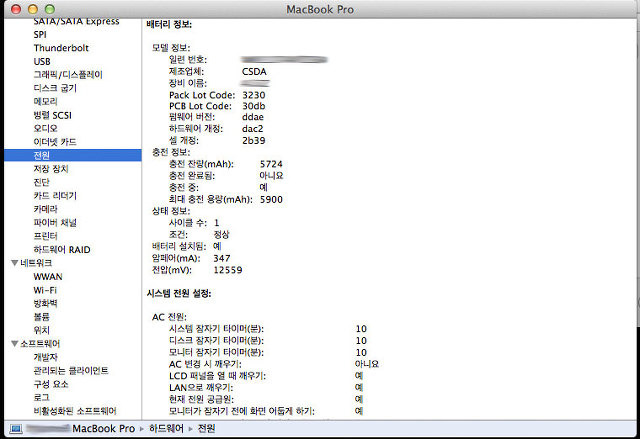The width and height of the screenshot is (640, 439).
Task: Click amperage value 347
Action: click(222, 258)
